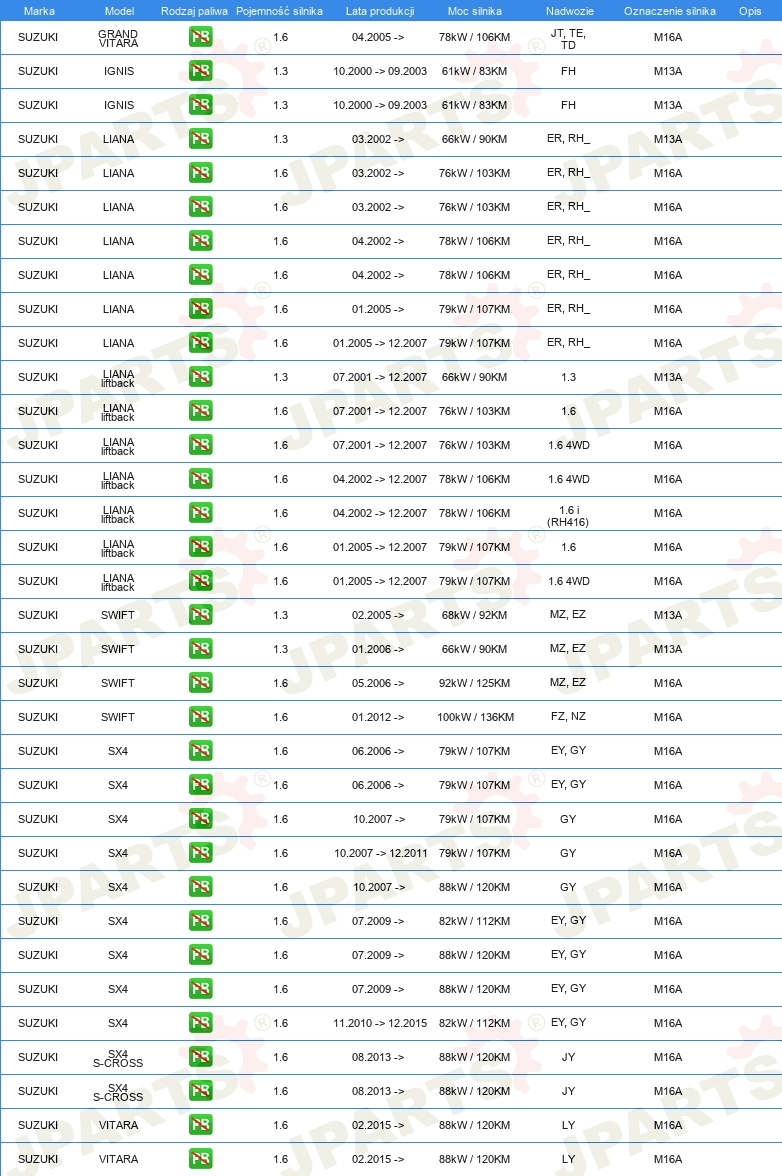Click the Rodzaj paliwa column header
The image size is (782, 1176).
coord(194,11)
